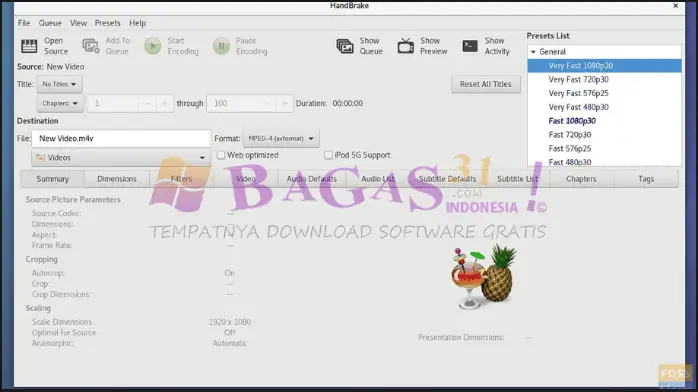Screen dimensions: 698x392
Task: Select the Very Fast 1080p30 preset
Action: pyautogui.click(x=605, y=65)
